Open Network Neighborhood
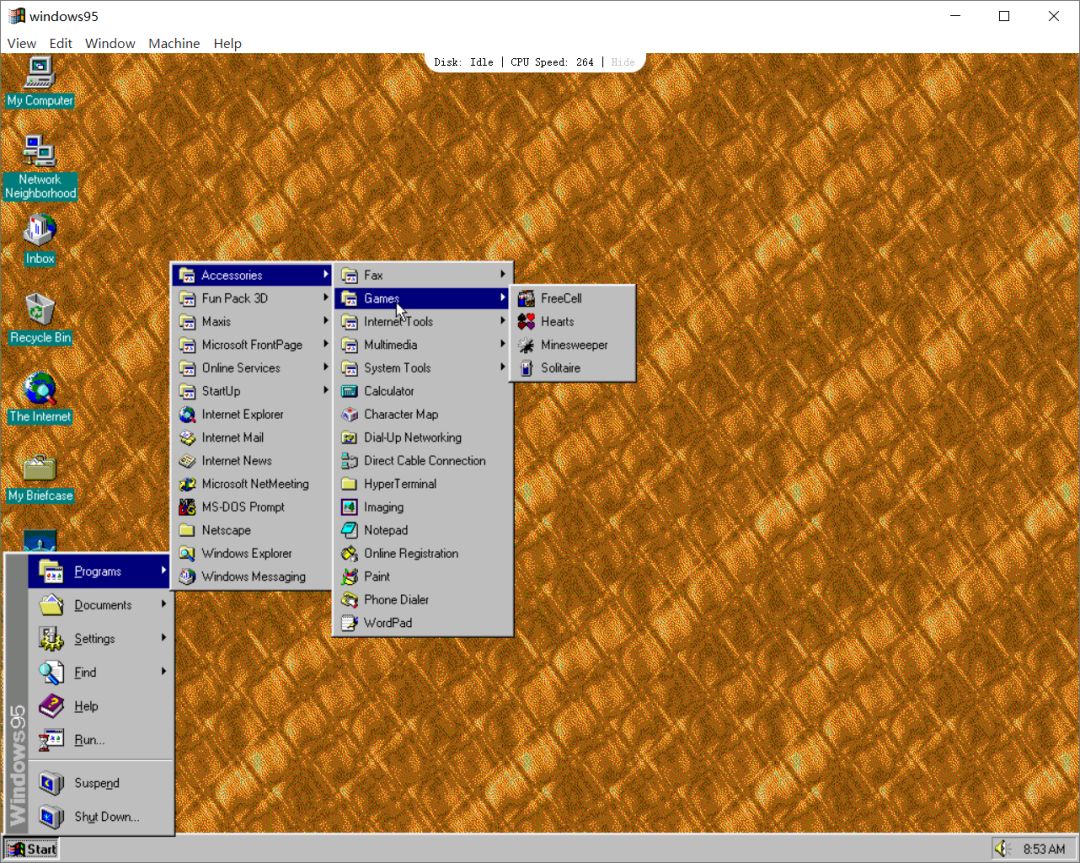This screenshot has height=863, width=1080. pyautogui.click(x=40, y=155)
